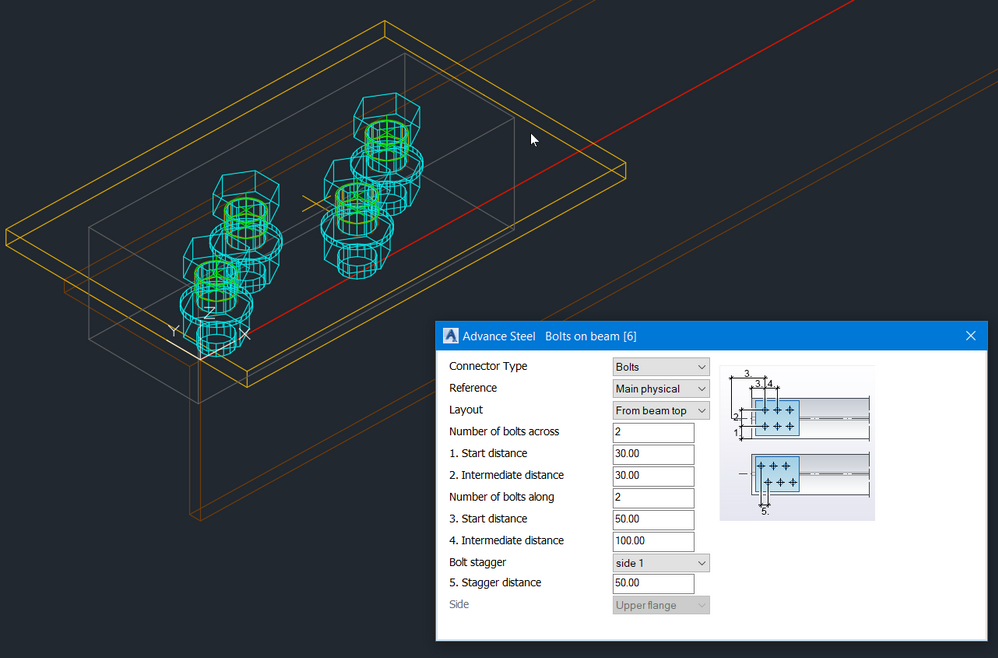Click the UCS axis icon in the viewport
The height and width of the screenshot is (658, 998).
pos(207,334)
